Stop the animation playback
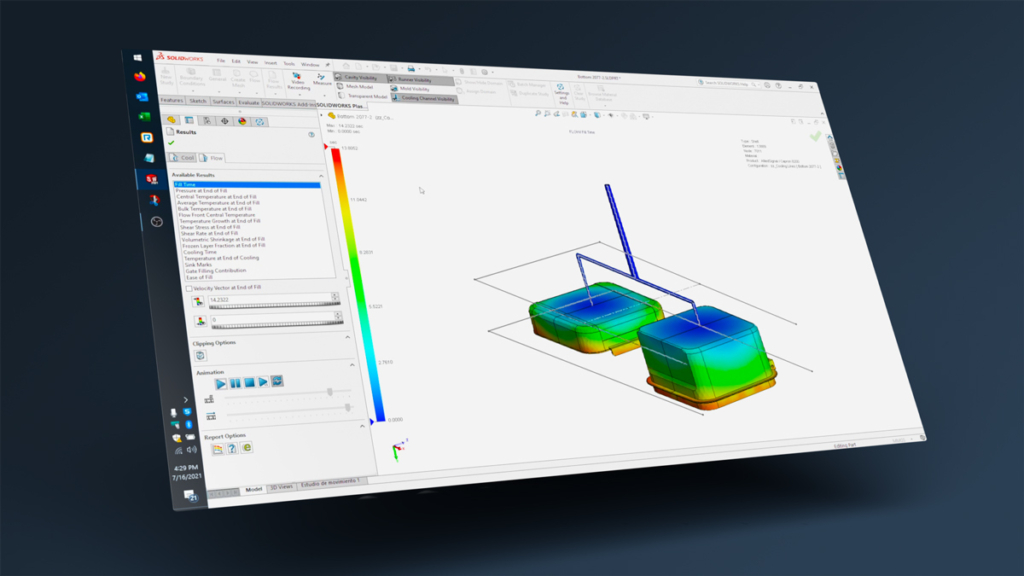Viewport: 1024px width, 576px height. tap(248, 381)
